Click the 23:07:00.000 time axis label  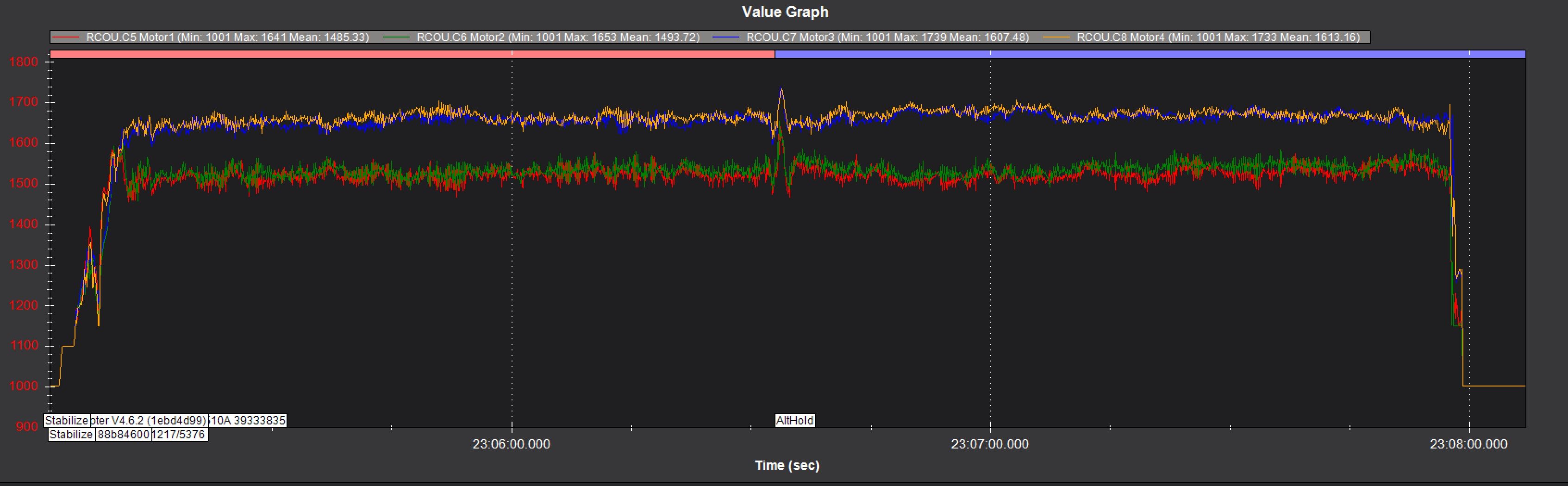[x=990, y=445]
